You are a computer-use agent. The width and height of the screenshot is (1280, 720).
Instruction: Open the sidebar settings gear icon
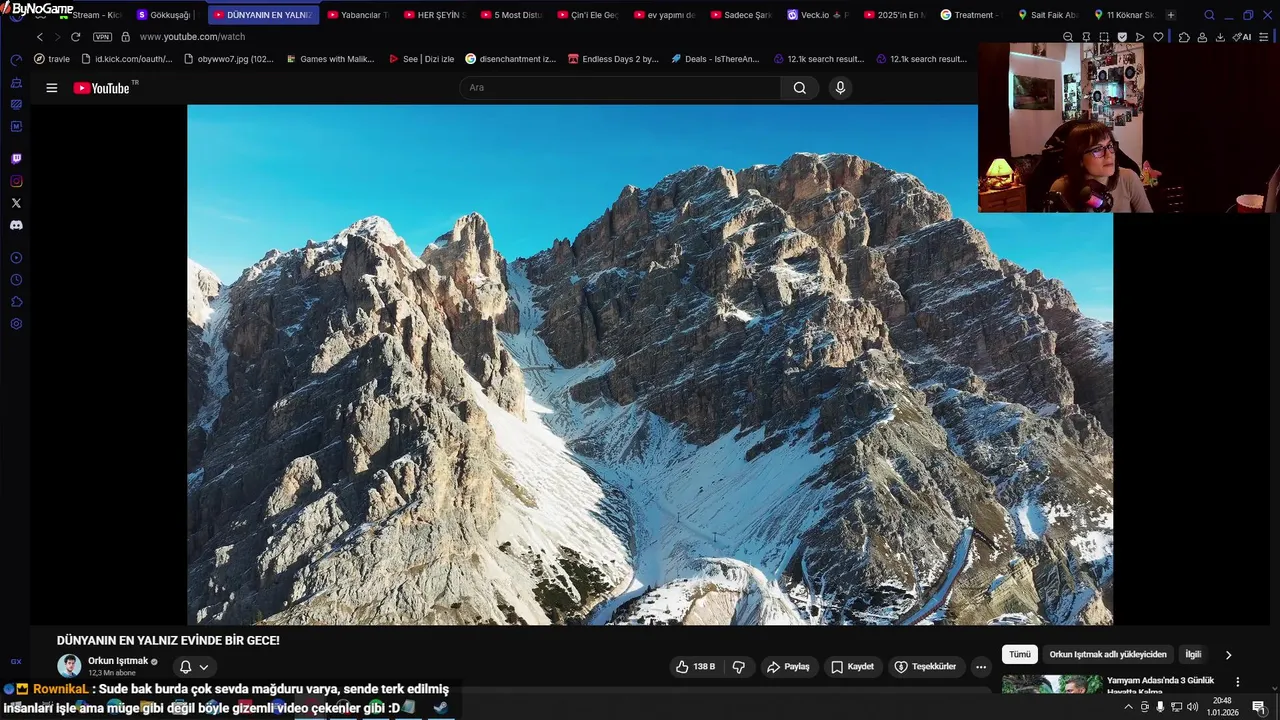[16, 324]
